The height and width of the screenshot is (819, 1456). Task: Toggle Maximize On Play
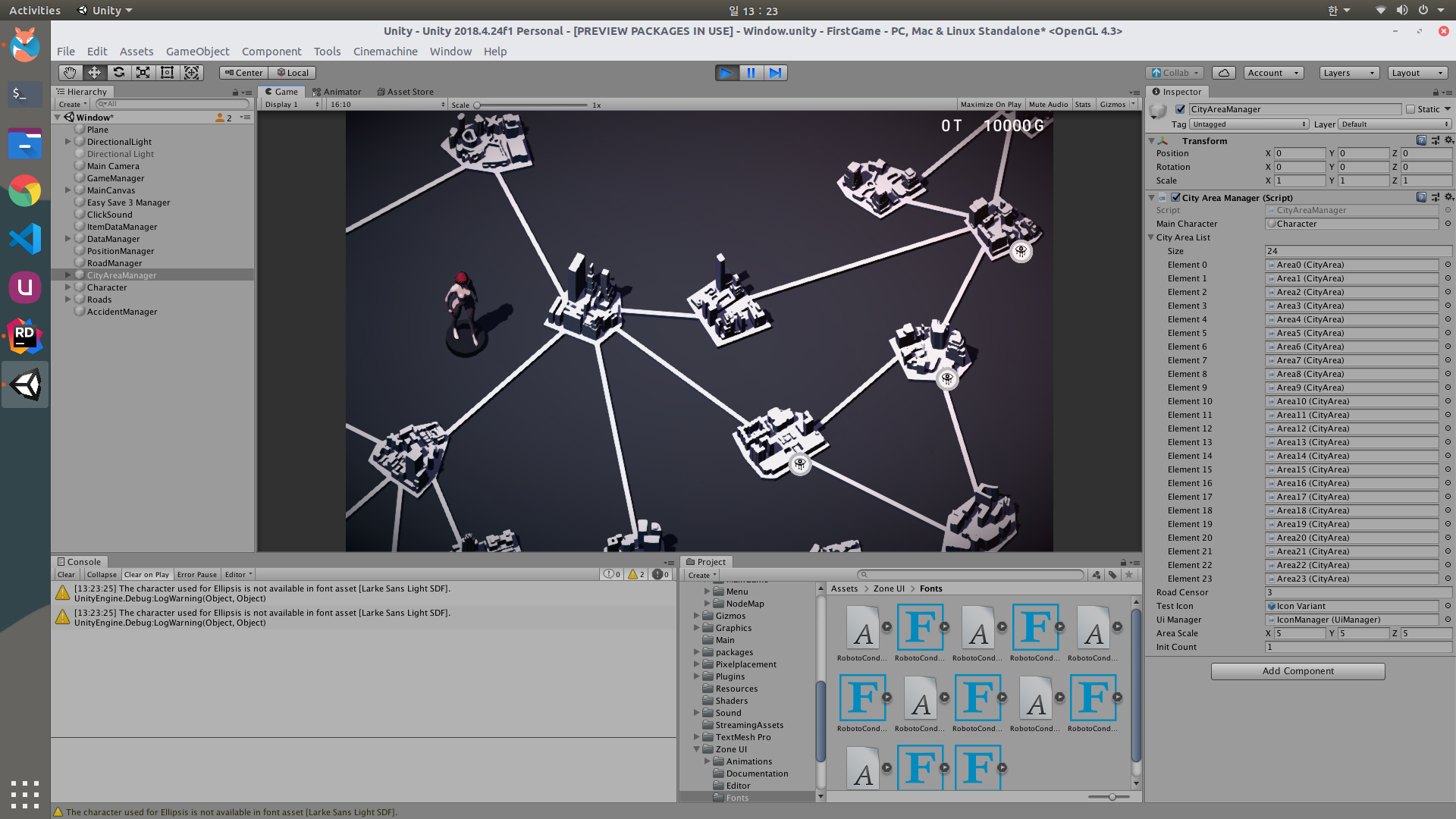click(990, 105)
